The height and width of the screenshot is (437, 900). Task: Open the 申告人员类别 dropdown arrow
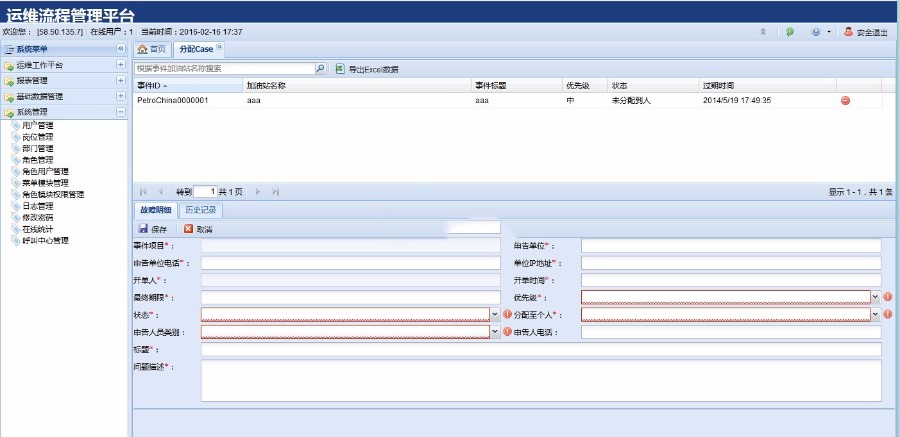tap(495, 331)
